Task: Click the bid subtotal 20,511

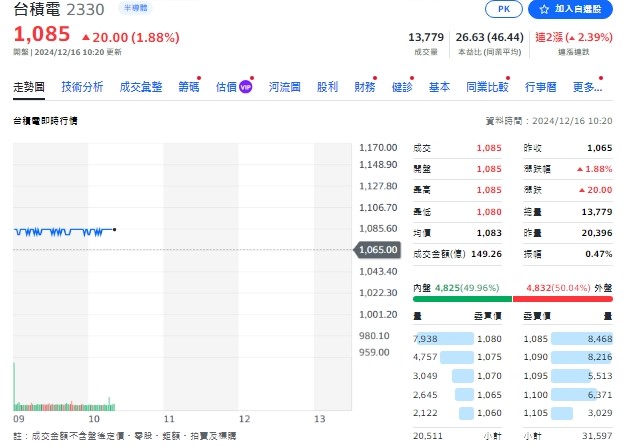Action: click(x=428, y=435)
